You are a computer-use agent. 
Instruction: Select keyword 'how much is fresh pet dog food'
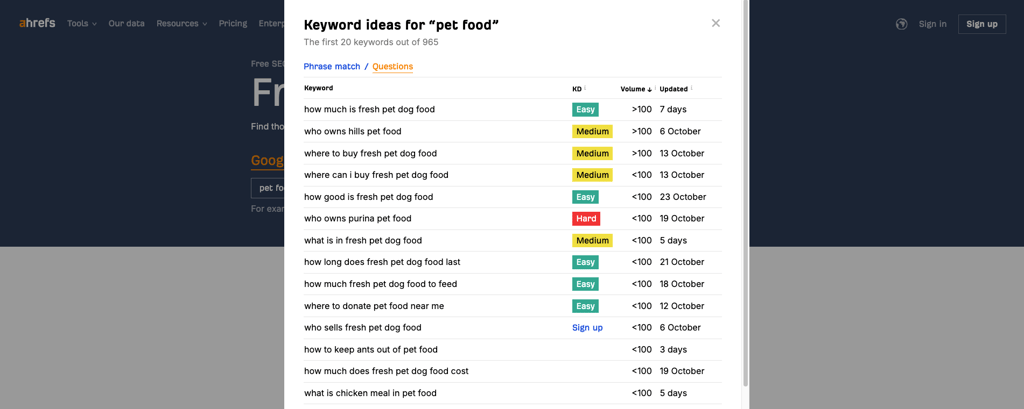[x=370, y=110]
